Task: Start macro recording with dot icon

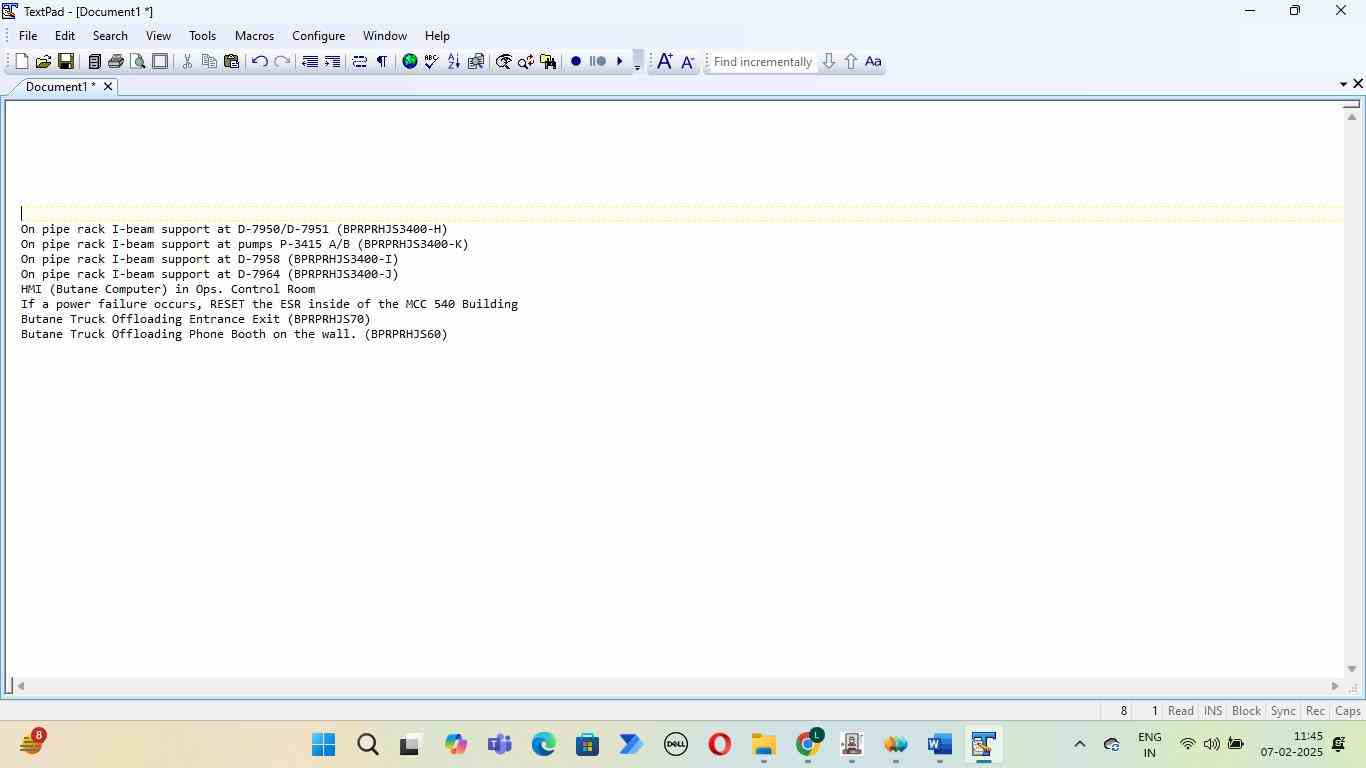Action: pyautogui.click(x=576, y=62)
